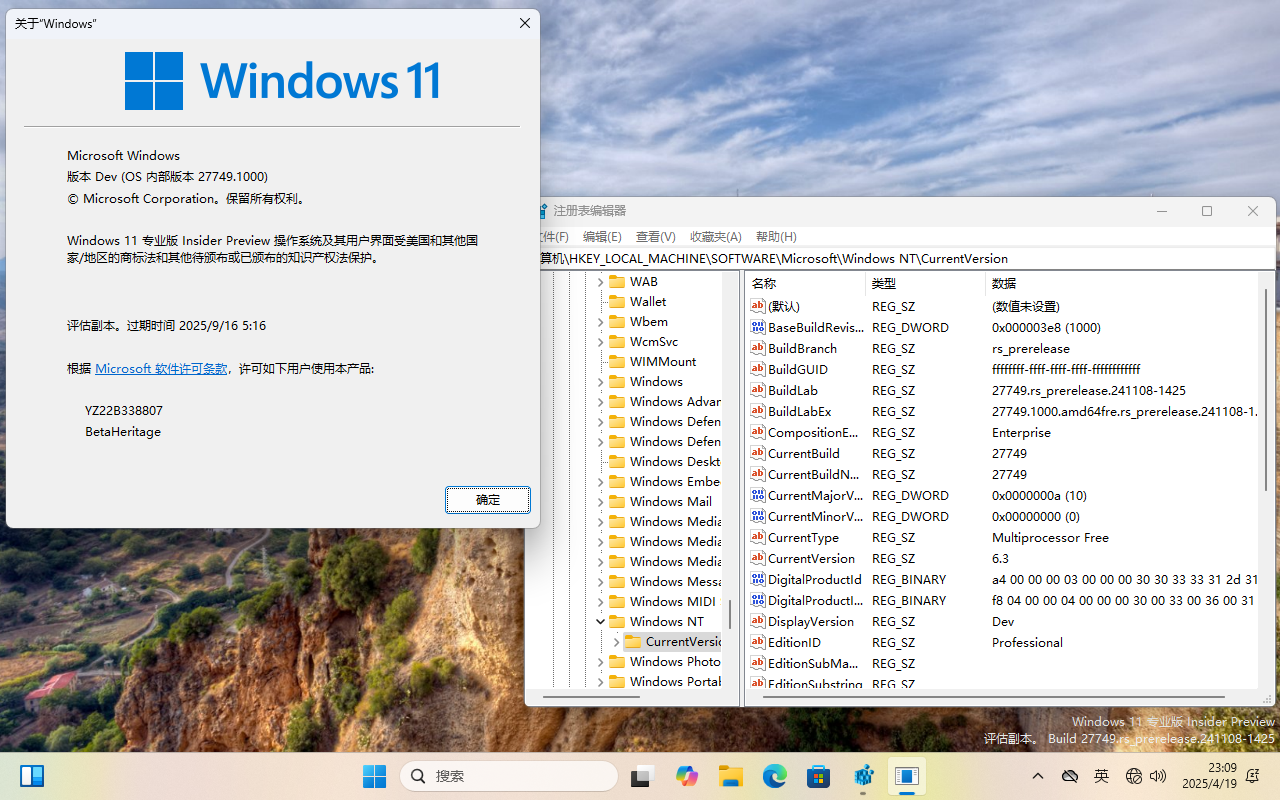Select the winver taskbar icon
Viewport: 1280px width, 800px height.
pyautogui.click(x=907, y=776)
